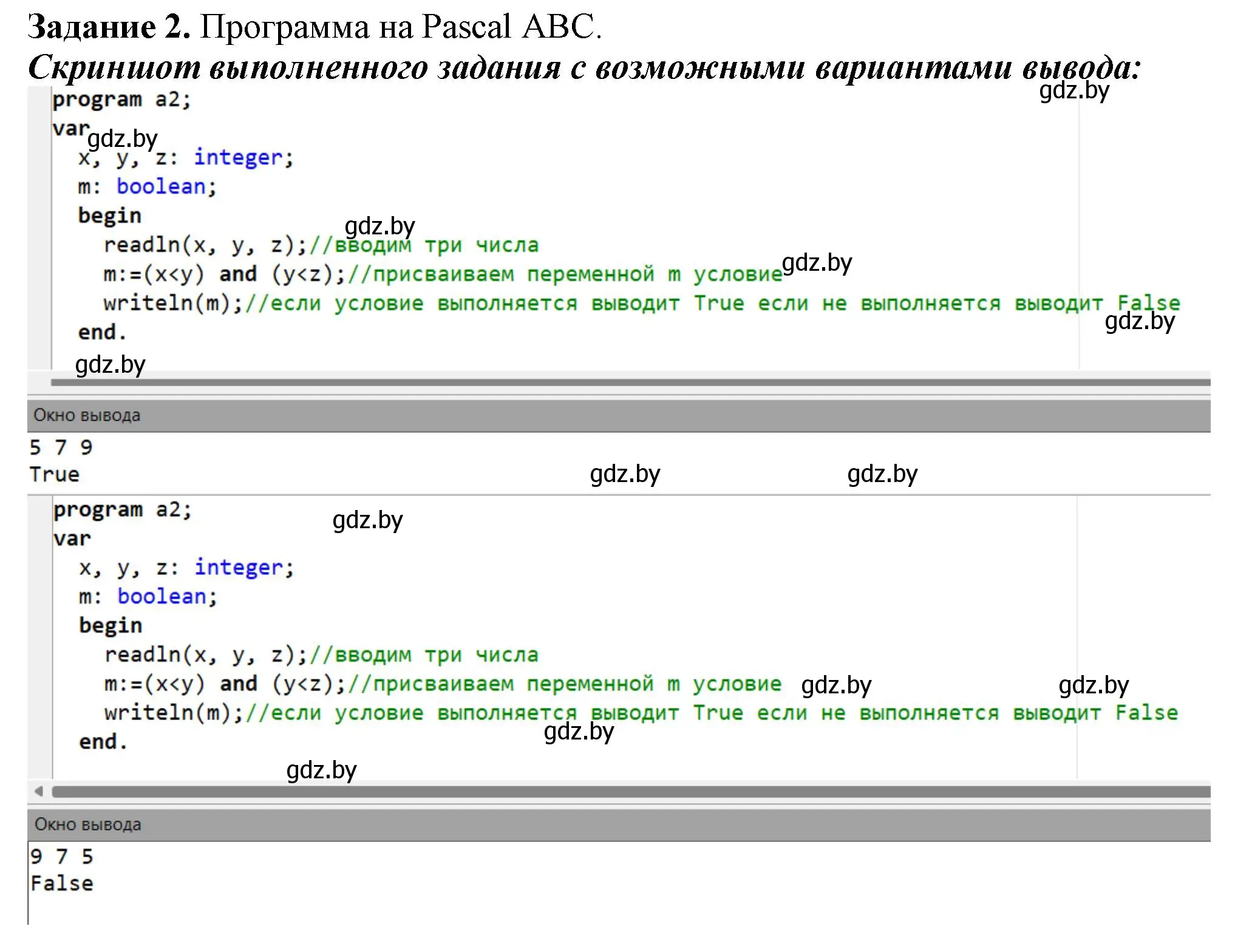Click 'begin' keyword in the upper editor
This screenshot has height=952, width=1252.
click(110, 216)
